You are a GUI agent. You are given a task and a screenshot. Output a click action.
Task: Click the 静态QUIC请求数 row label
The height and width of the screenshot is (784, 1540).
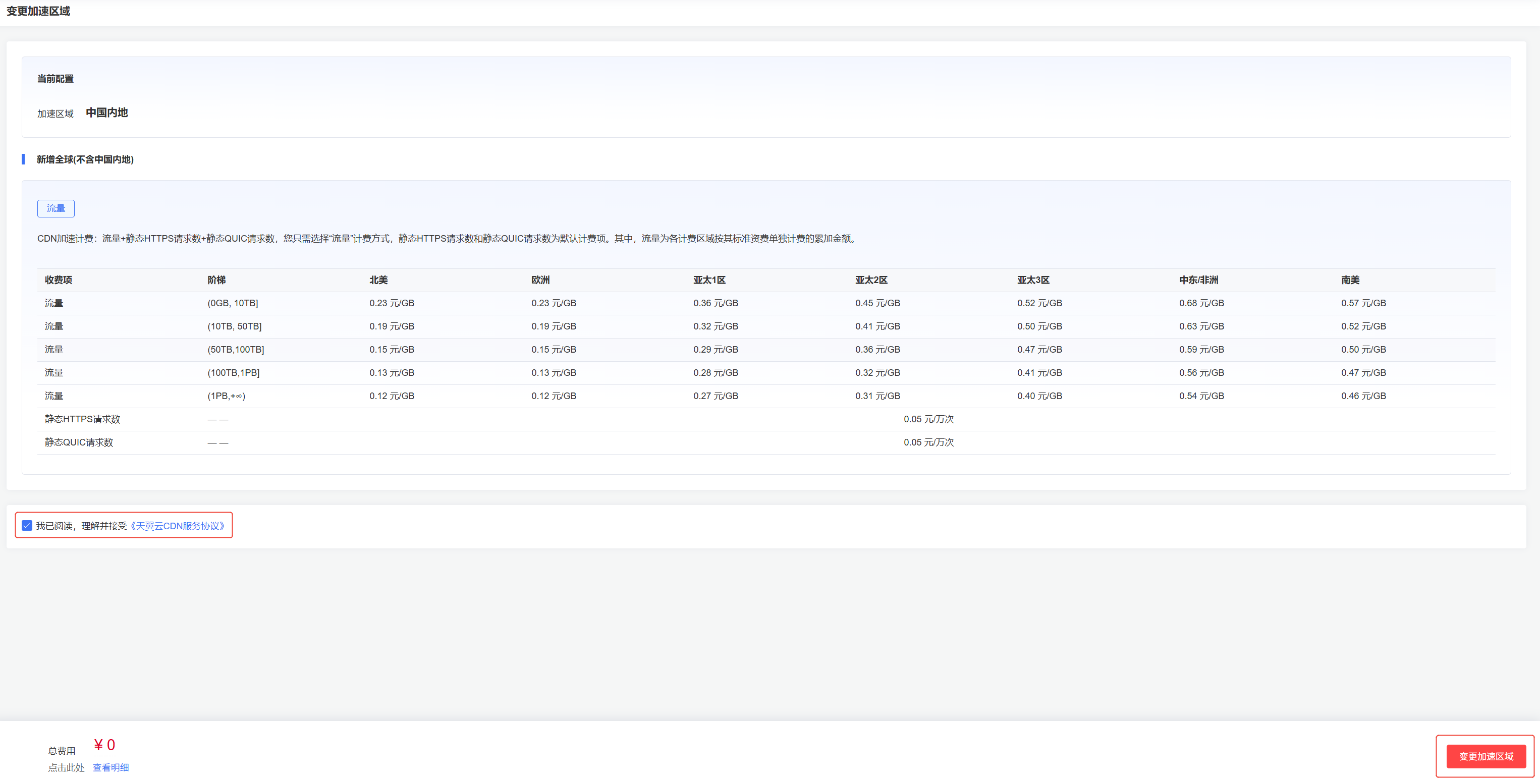coord(79,443)
